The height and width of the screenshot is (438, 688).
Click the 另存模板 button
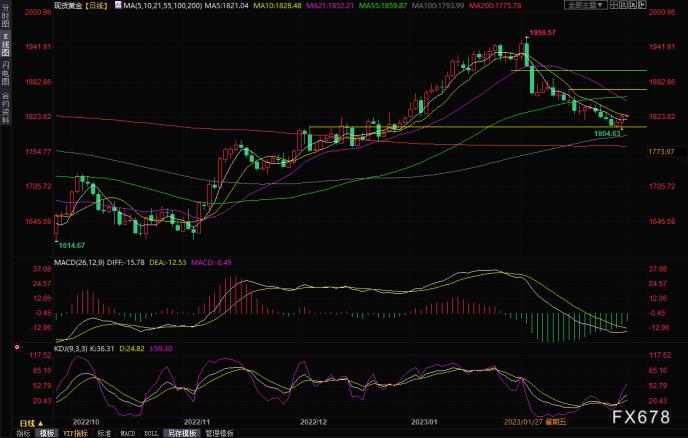[182, 433]
